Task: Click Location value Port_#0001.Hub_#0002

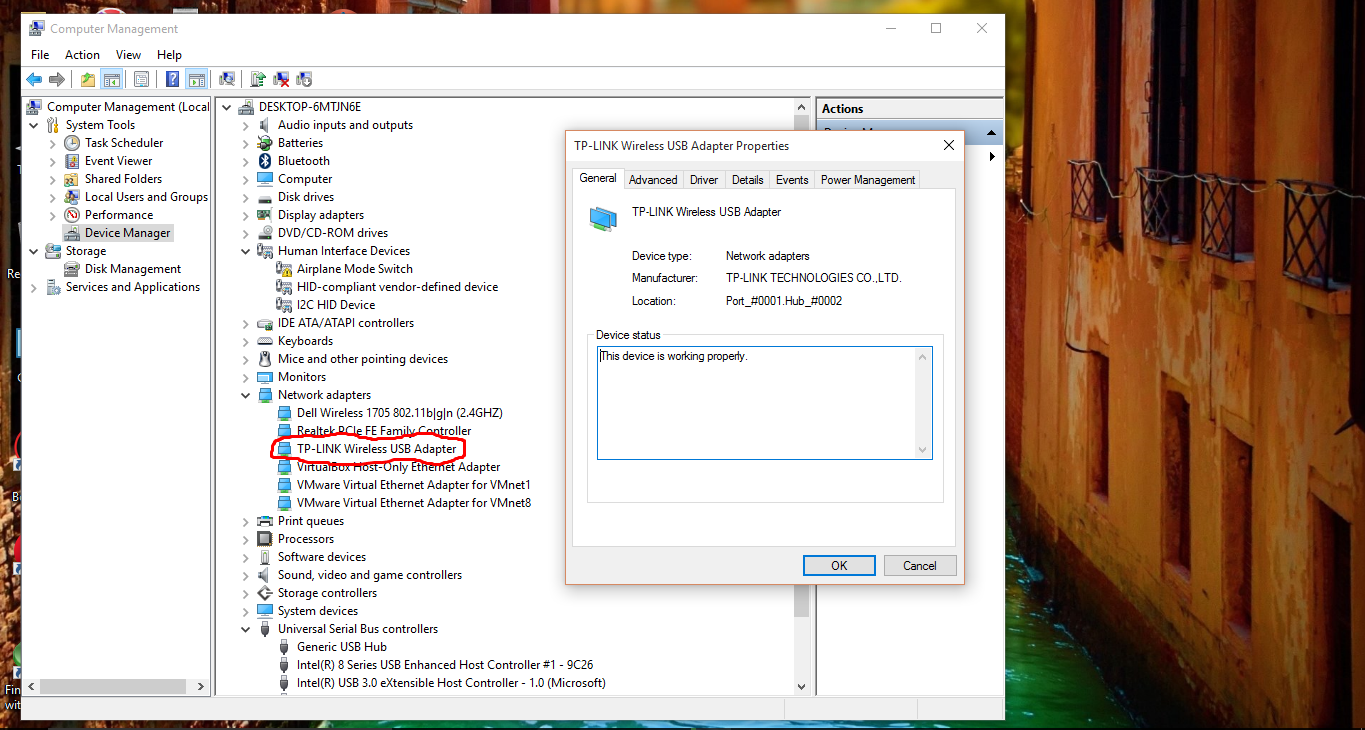Action: (784, 301)
